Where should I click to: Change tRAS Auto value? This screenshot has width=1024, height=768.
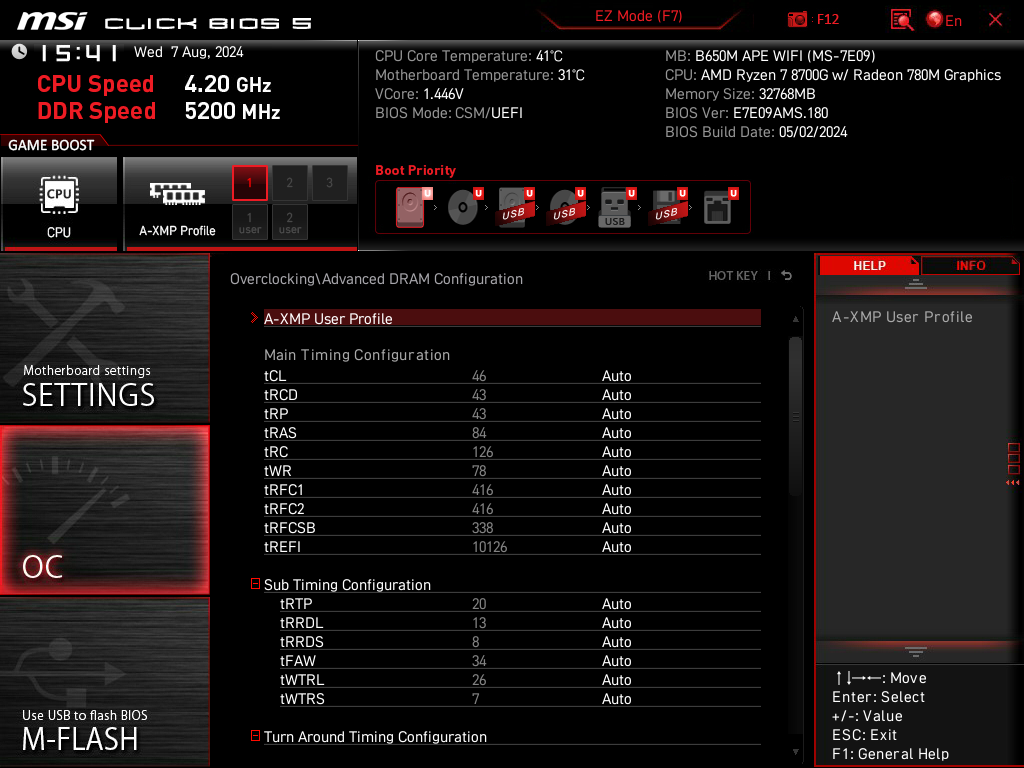point(616,433)
